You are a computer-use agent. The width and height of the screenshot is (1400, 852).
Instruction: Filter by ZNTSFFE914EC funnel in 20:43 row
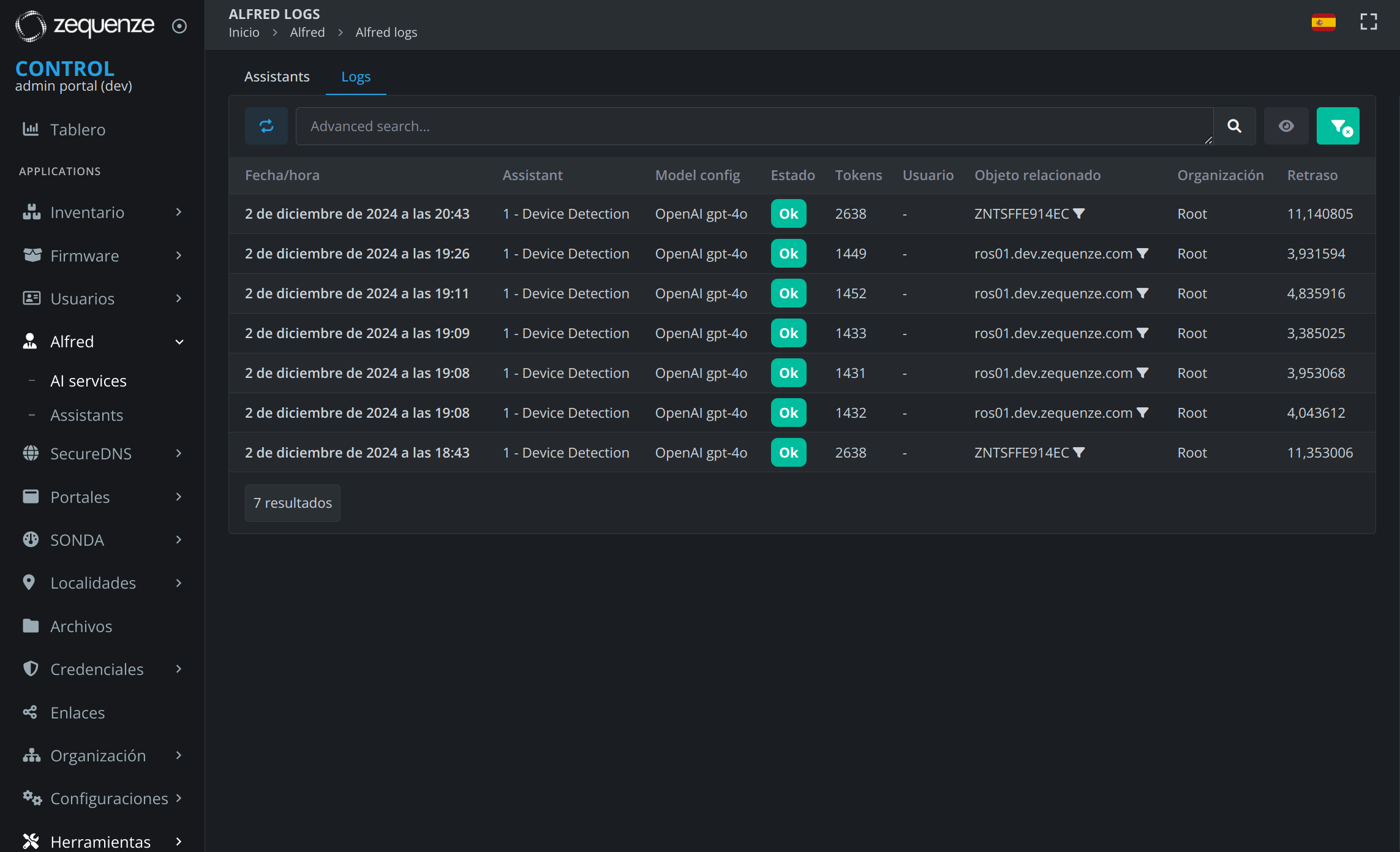(x=1079, y=214)
